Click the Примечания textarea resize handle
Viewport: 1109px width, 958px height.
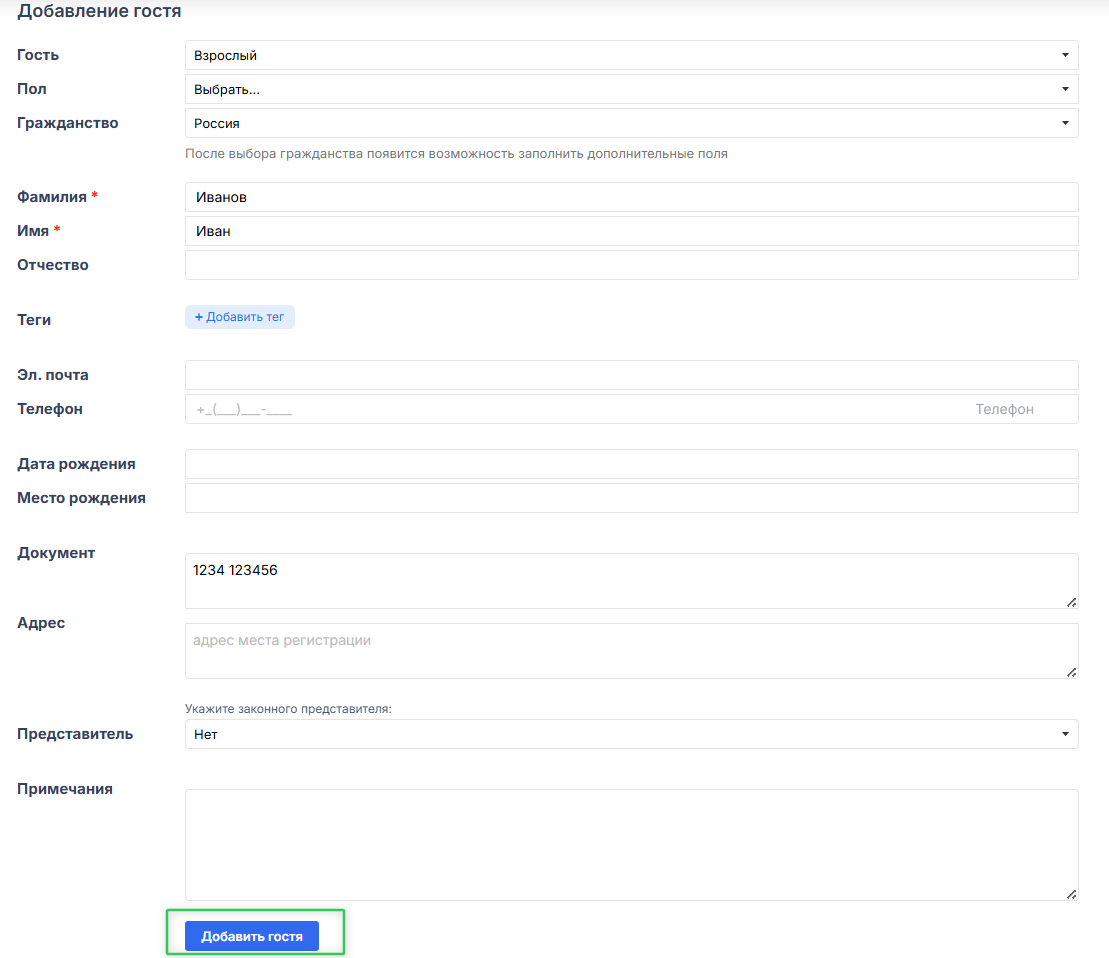click(x=1071, y=893)
